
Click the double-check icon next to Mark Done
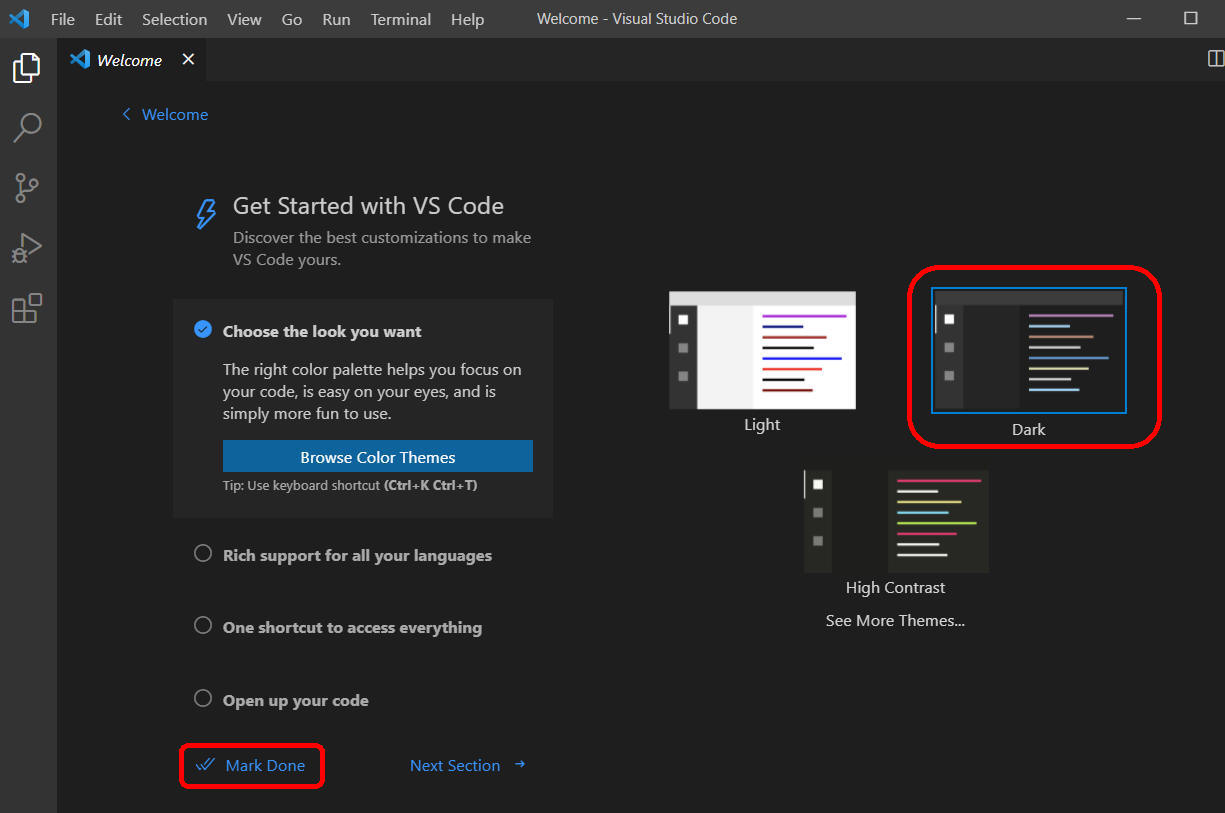206,765
